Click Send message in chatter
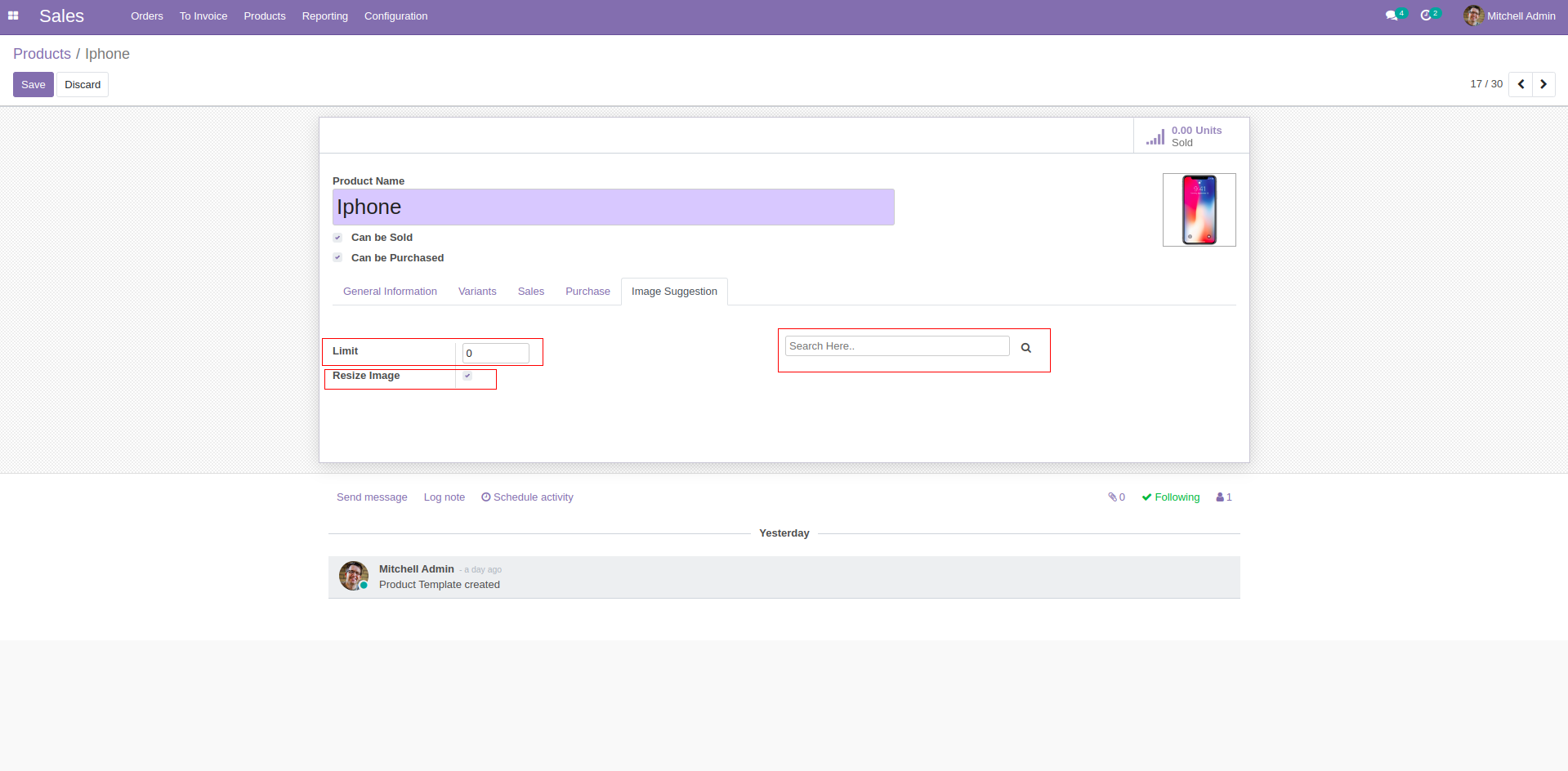The width and height of the screenshot is (1568, 771). (372, 497)
